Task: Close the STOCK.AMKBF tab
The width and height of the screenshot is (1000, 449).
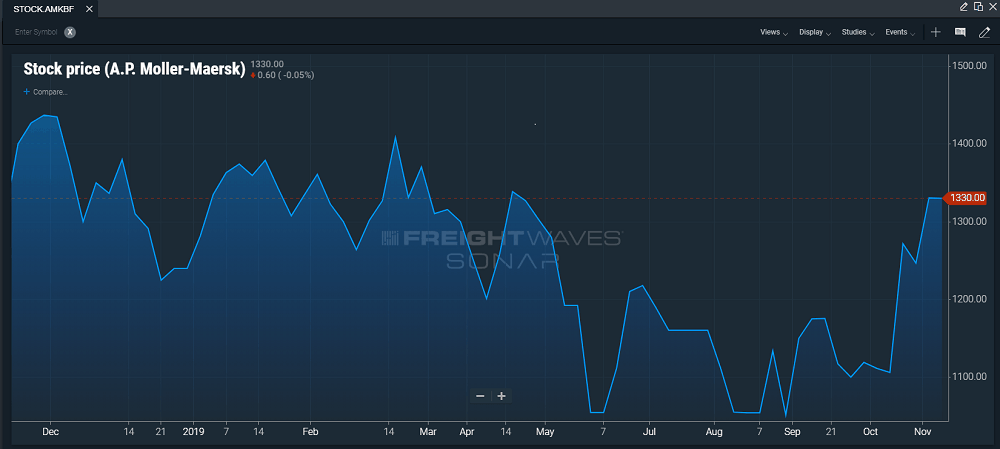Action: 89,8
